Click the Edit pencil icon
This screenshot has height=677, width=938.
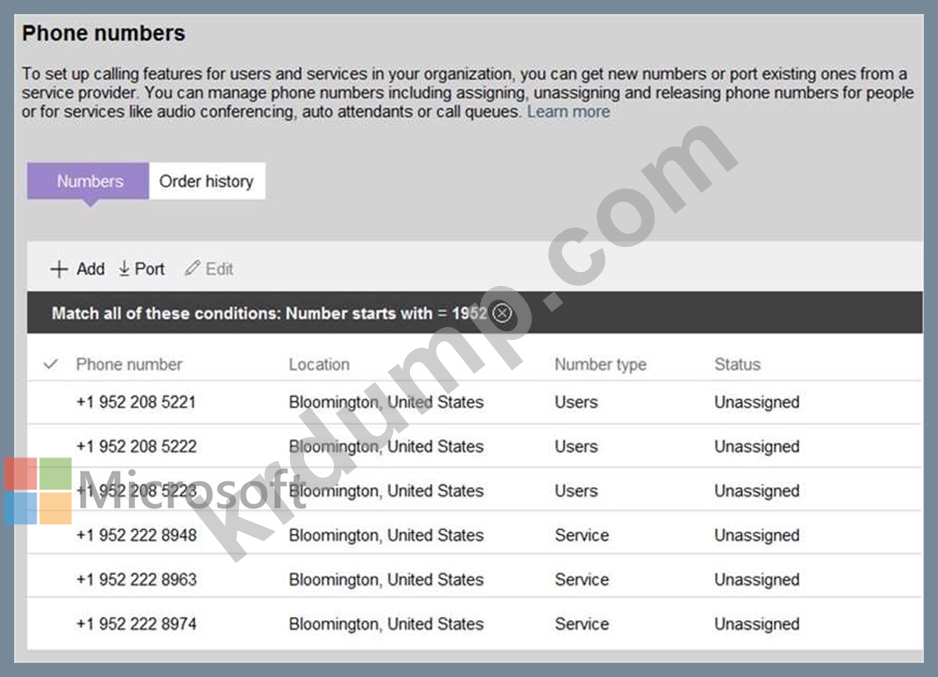(192, 269)
